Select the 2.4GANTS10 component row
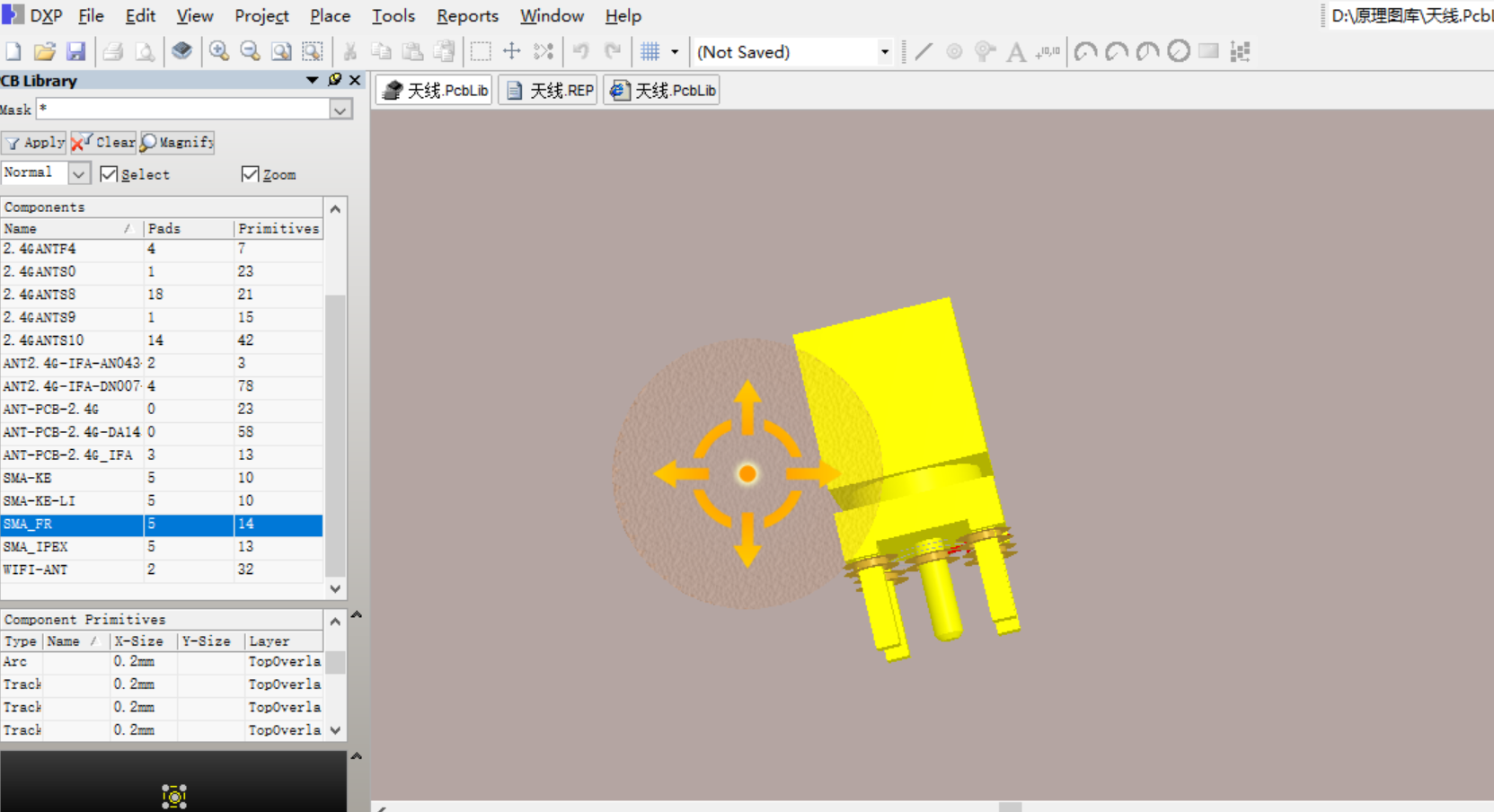This screenshot has height=812, width=1494. point(162,340)
